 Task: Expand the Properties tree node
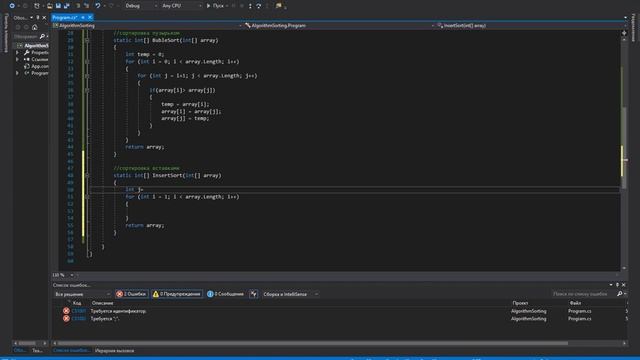click(17, 53)
